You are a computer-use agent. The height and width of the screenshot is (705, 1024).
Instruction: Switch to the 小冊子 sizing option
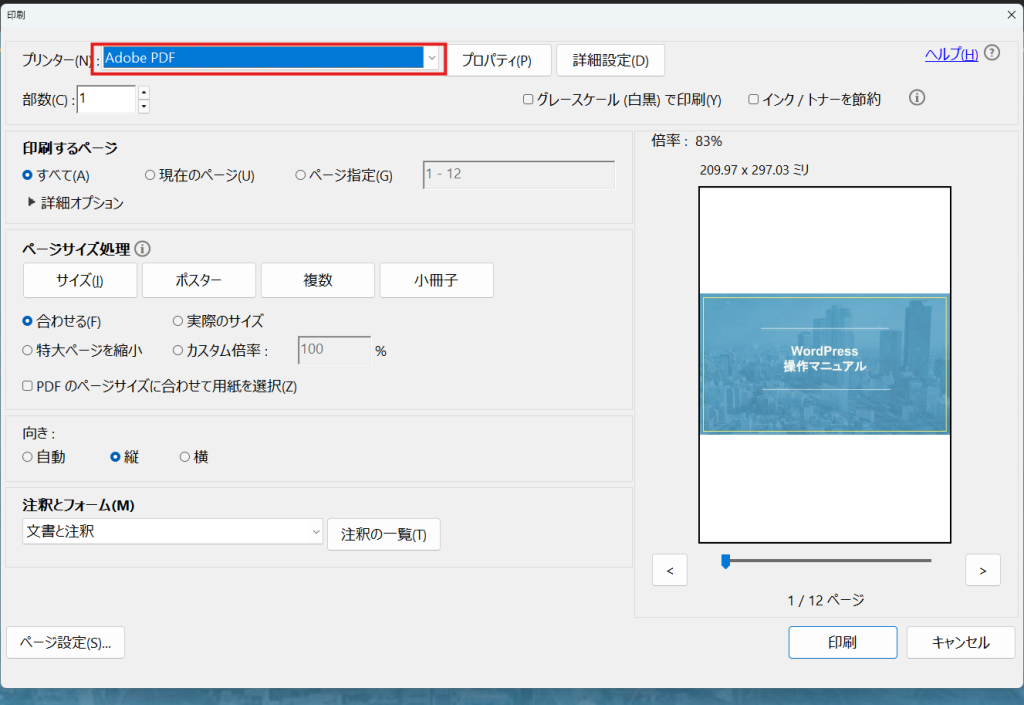coord(436,281)
